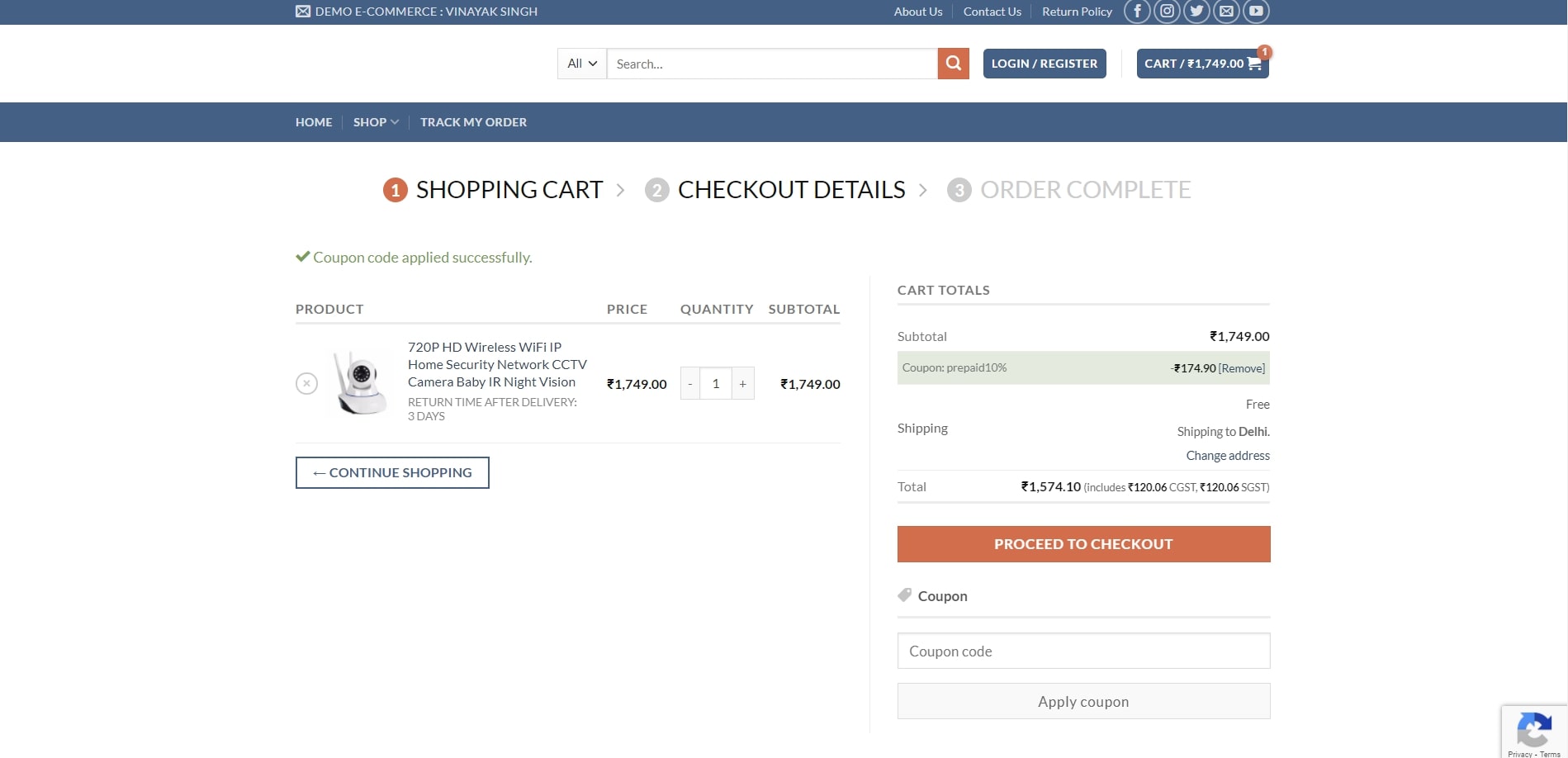Screen dimensions: 1568x758
Task: Remove the prepaid10% coupon
Action: click(x=1241, y=368)
